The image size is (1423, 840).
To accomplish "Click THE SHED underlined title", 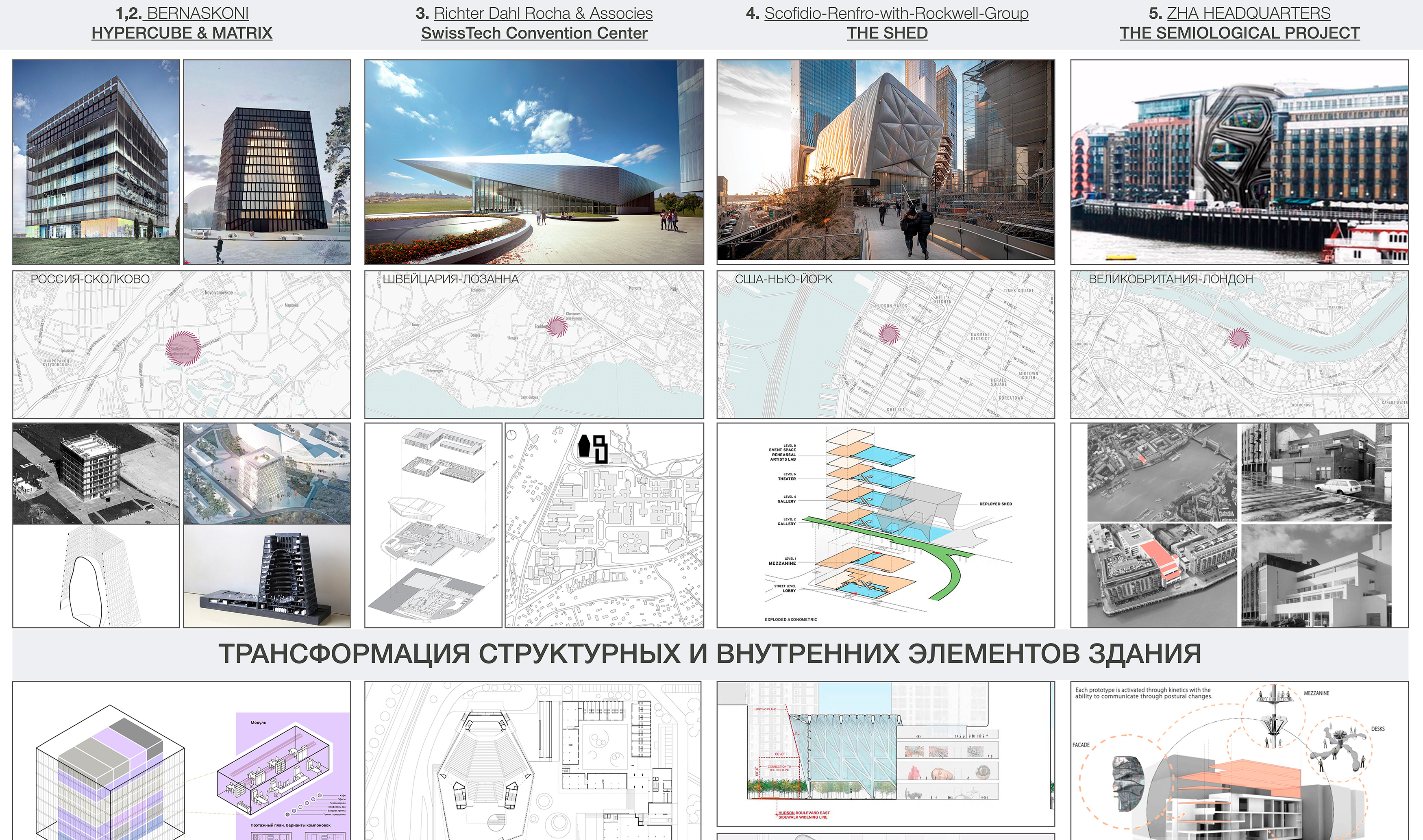I will tap(887, 33).
